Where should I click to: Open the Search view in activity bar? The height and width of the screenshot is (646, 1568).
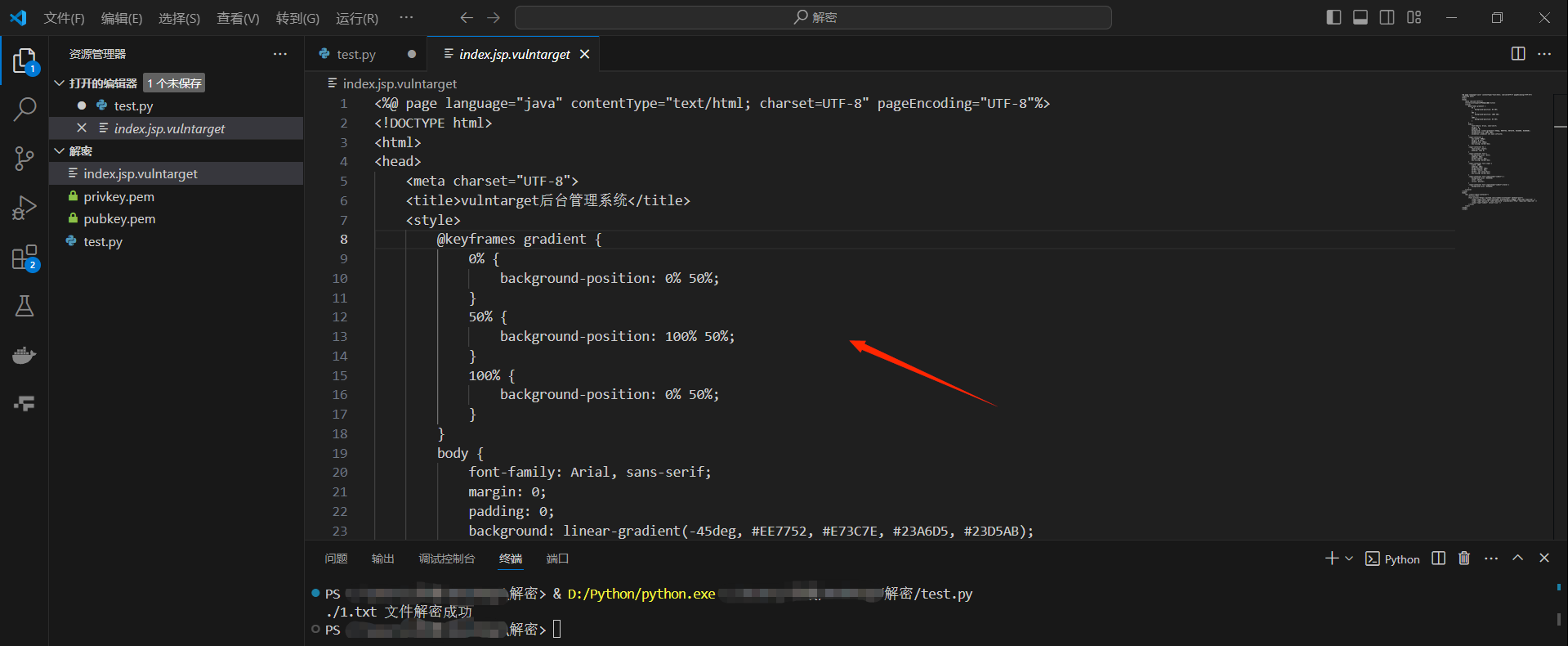[25, 109]
